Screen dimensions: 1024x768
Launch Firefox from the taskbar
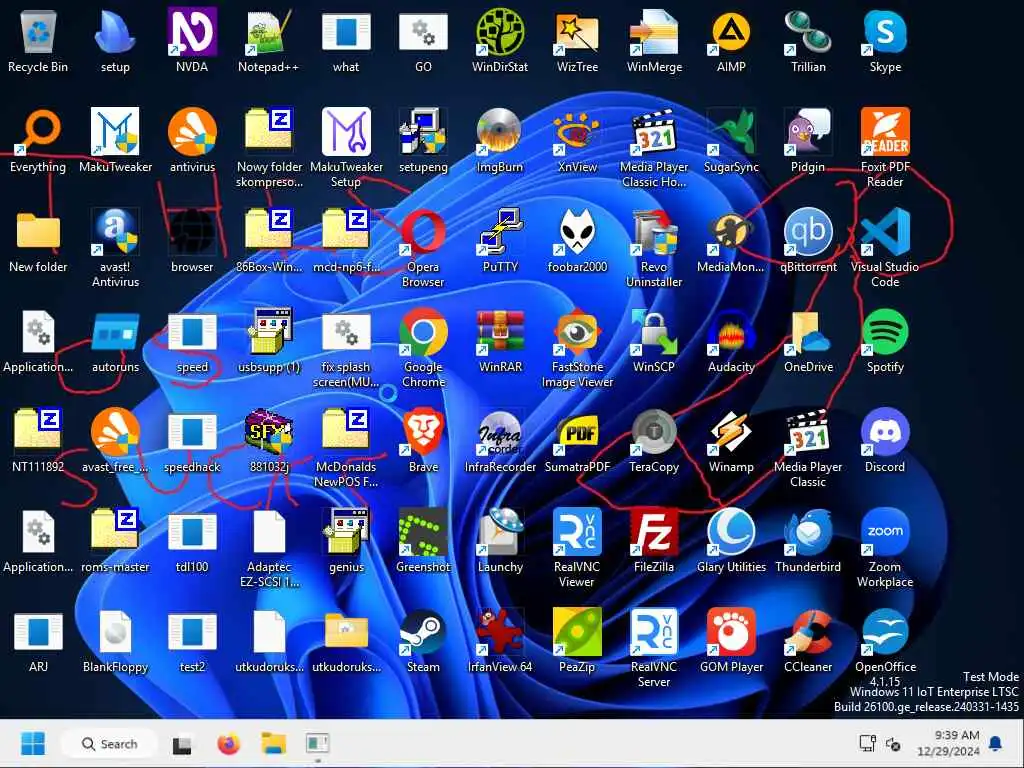click(x=229, y=744)
